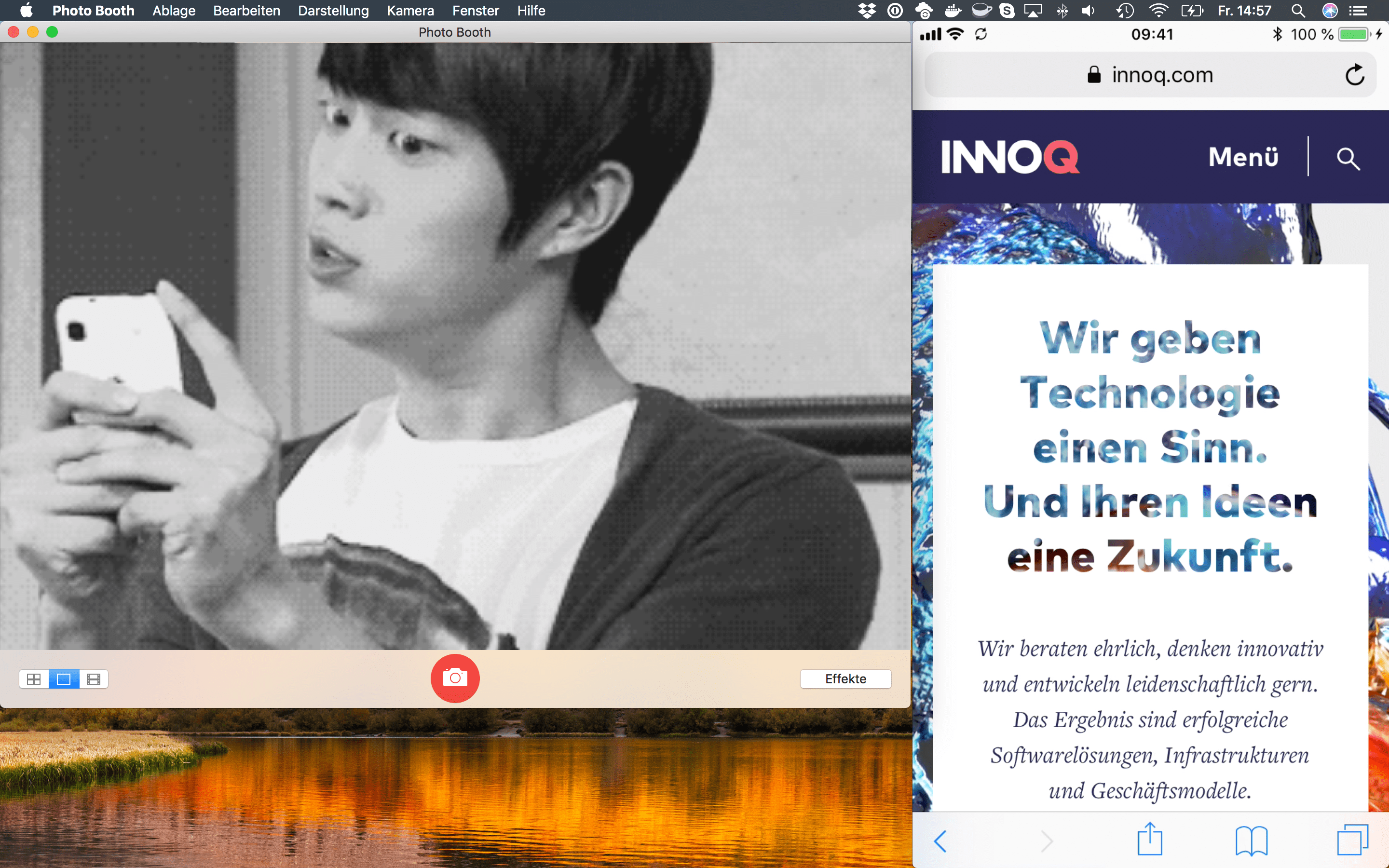1389x868 pixels.
Task: Open the Kamera menu
Action: point(410,10)
